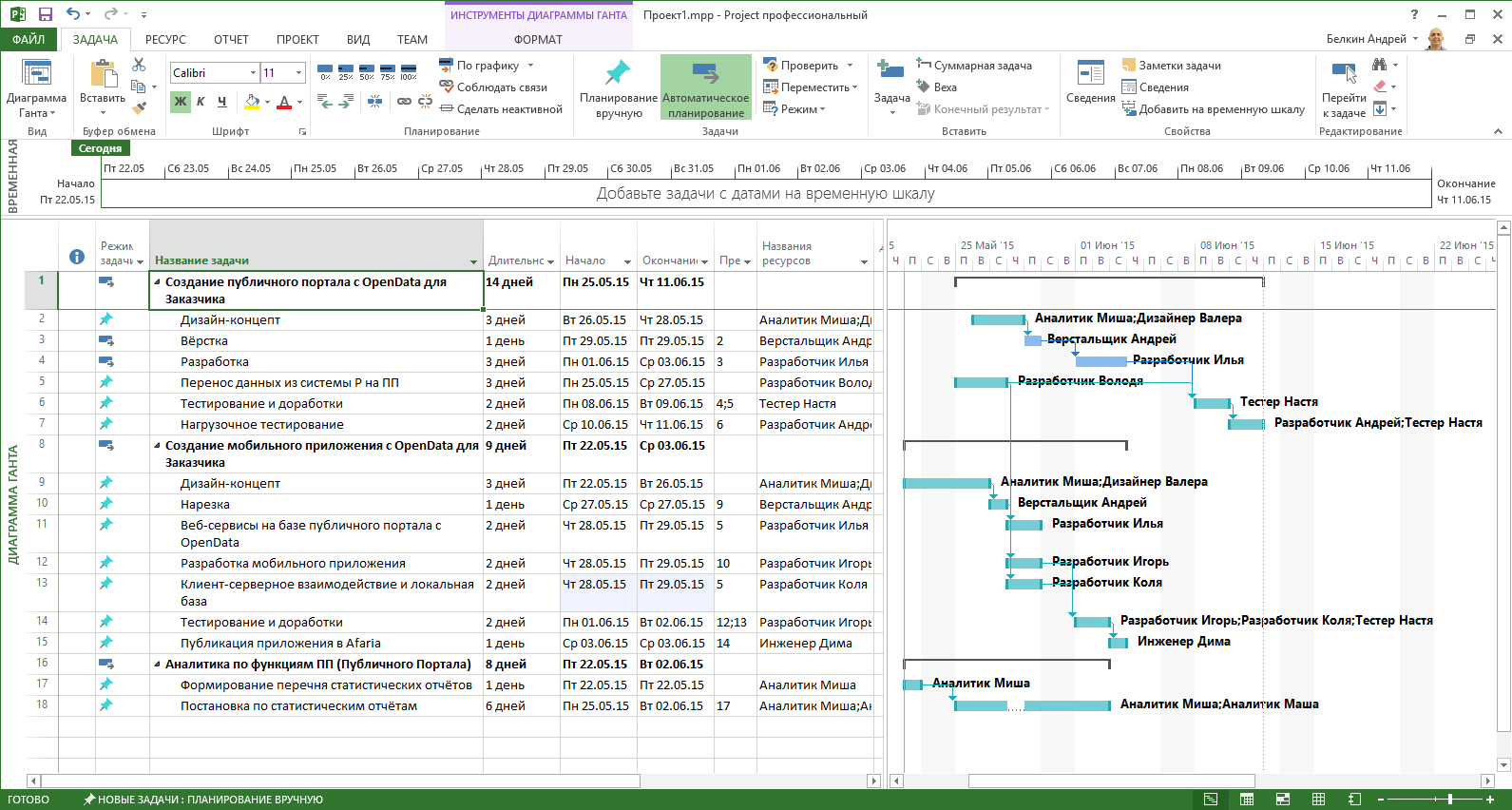
Task: Set progress to 0% complete icon
Action: pyautogui.click(x=325, y=72)
